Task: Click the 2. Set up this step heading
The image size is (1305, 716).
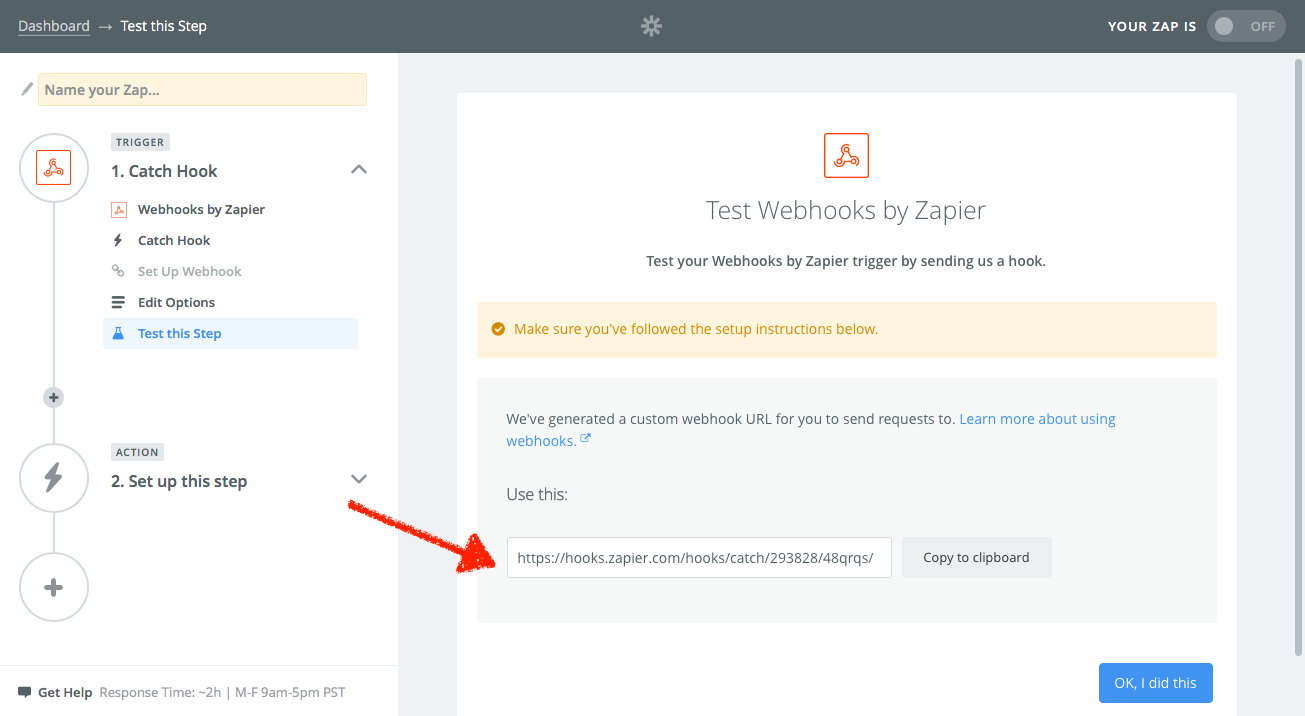Action: coord(179,481)
